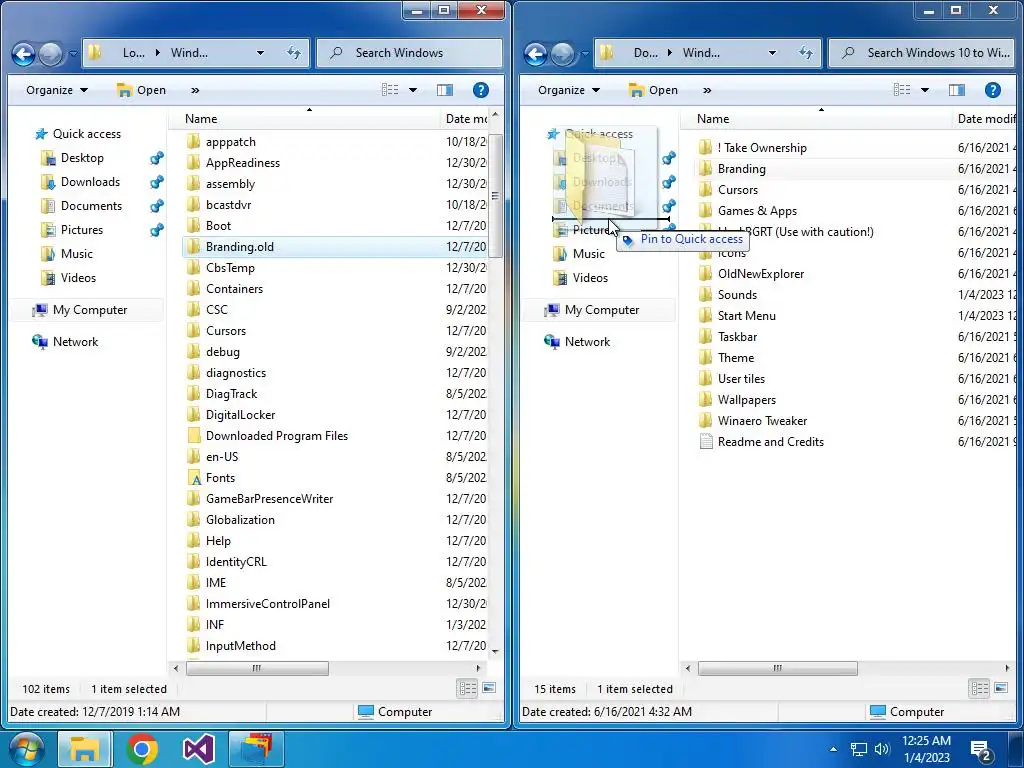Open Visual Studio from taskbar
The width and height of the screenshot is (1024, 768).
(x=199, y=749)
